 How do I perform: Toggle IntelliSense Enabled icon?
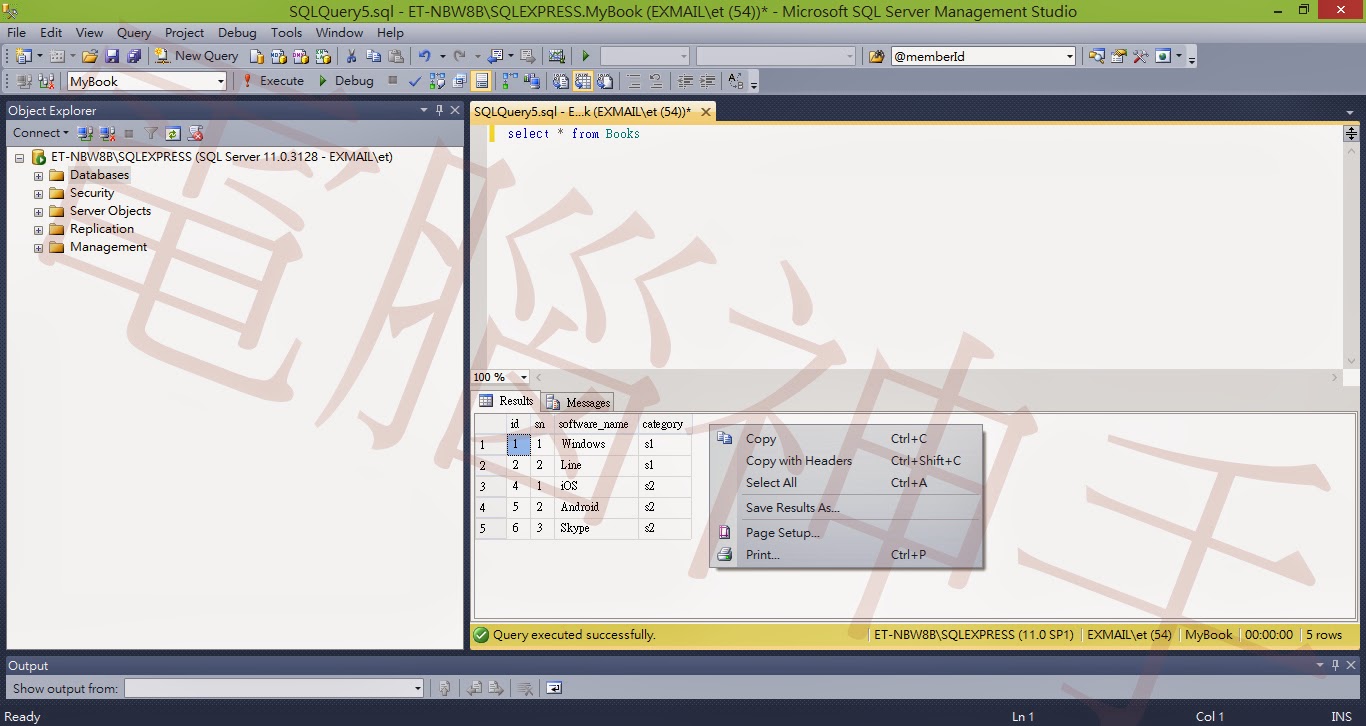coord(481,81)
